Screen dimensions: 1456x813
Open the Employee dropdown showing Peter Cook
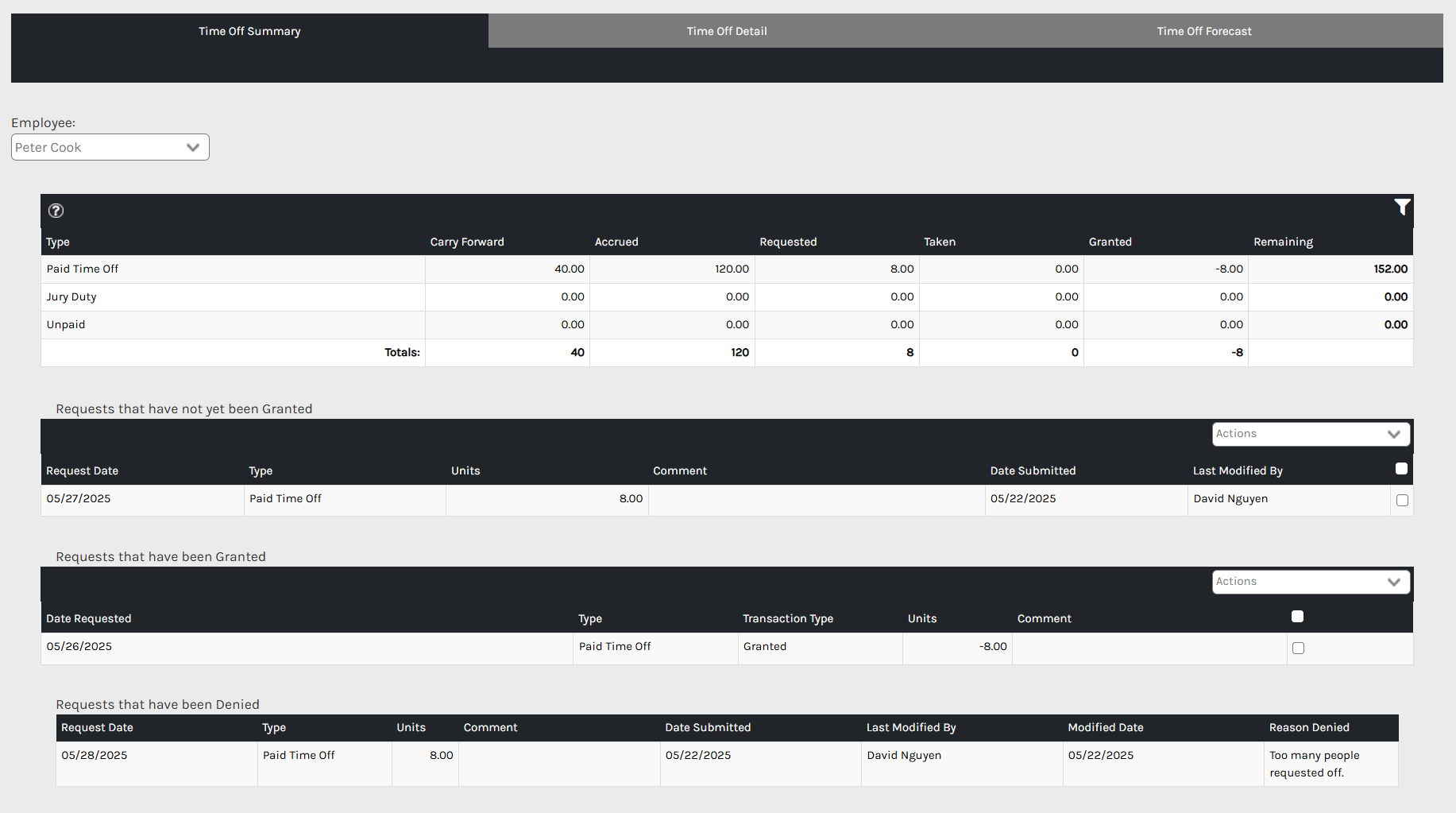pyautogui.click(x=110, y=147)
